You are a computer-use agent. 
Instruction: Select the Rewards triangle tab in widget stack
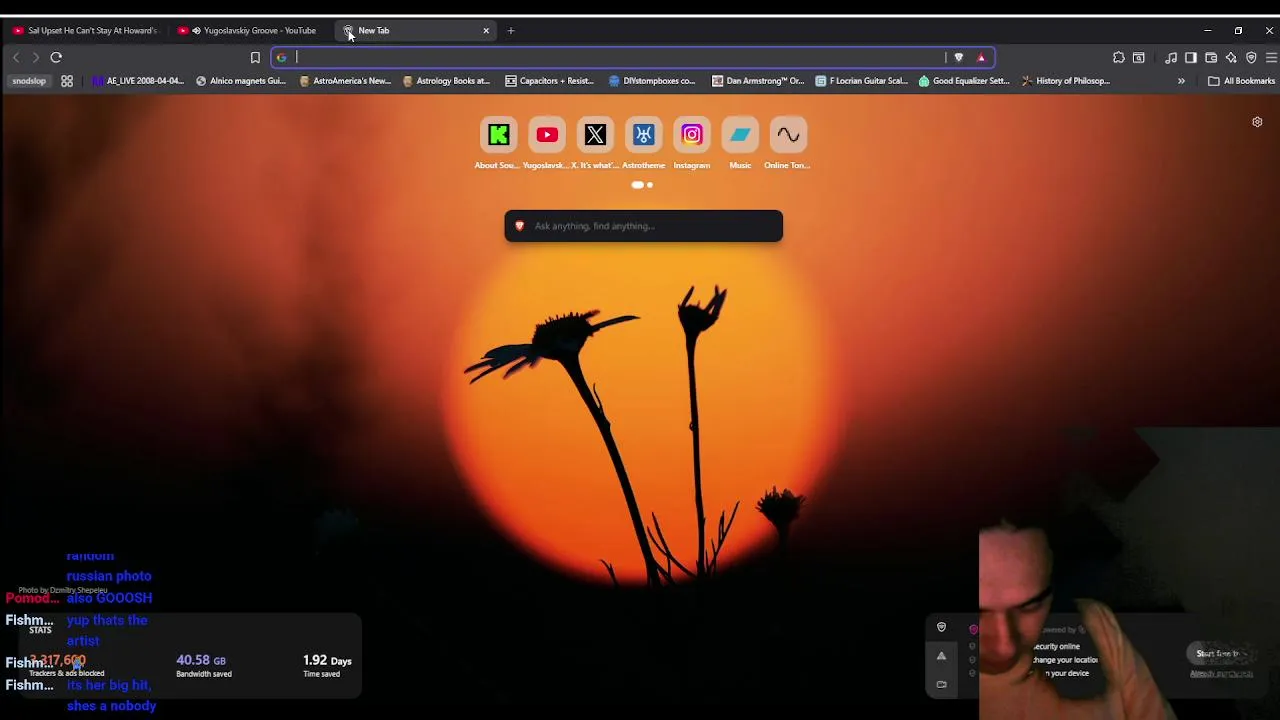pos(941,656)
